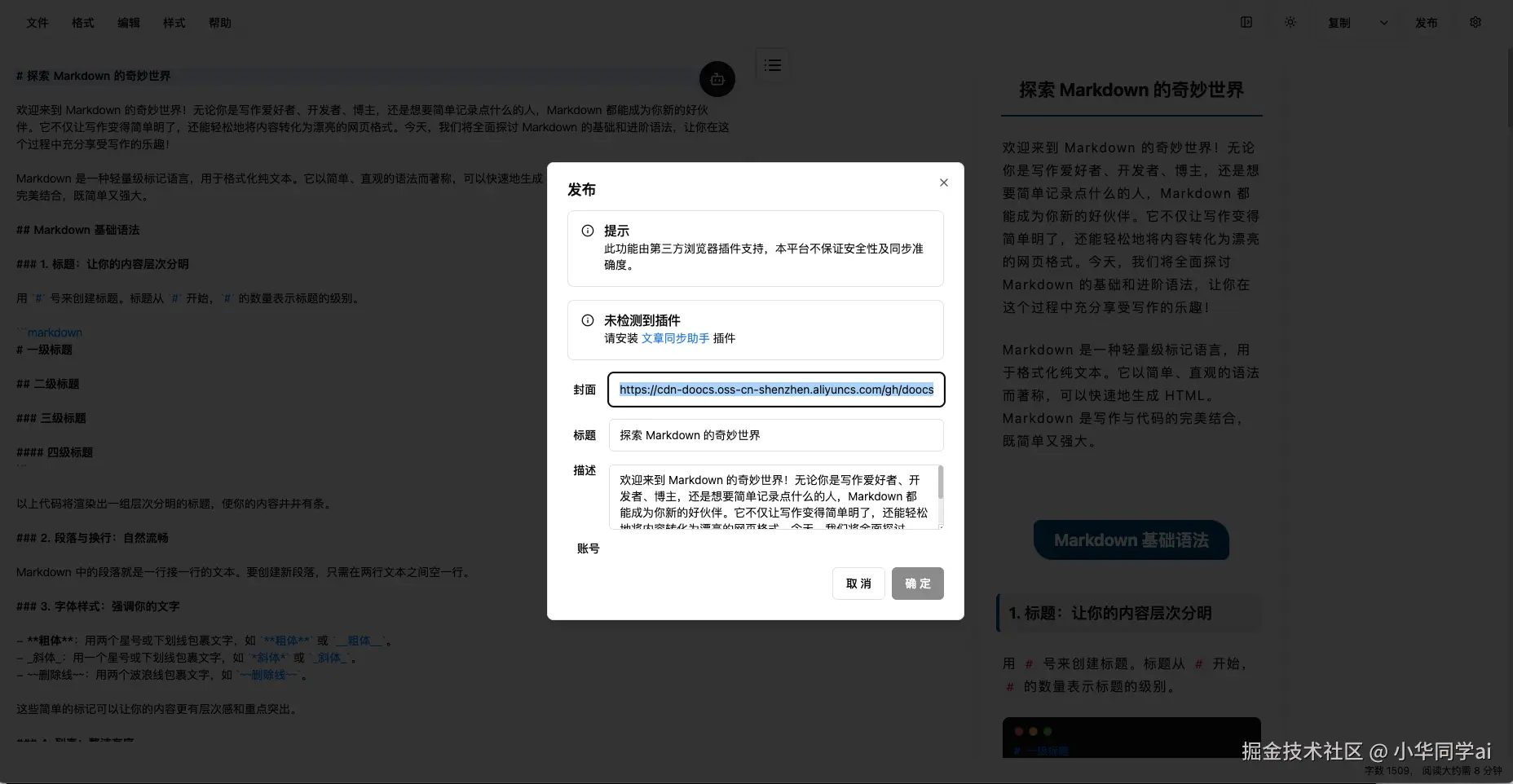The width and height of the screenshot is (1513, 784).
Task: Click the 提示 info icon
Action: [588, 231]
